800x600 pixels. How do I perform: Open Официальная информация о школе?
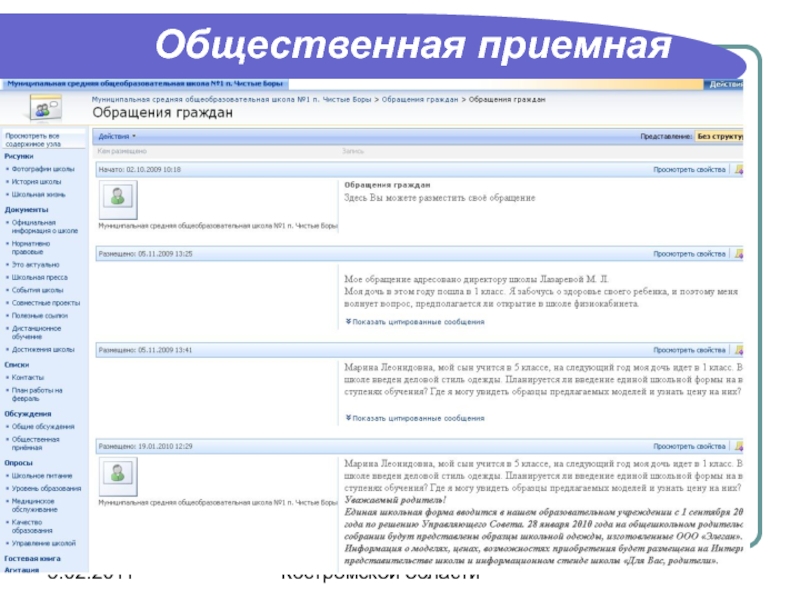45,227
